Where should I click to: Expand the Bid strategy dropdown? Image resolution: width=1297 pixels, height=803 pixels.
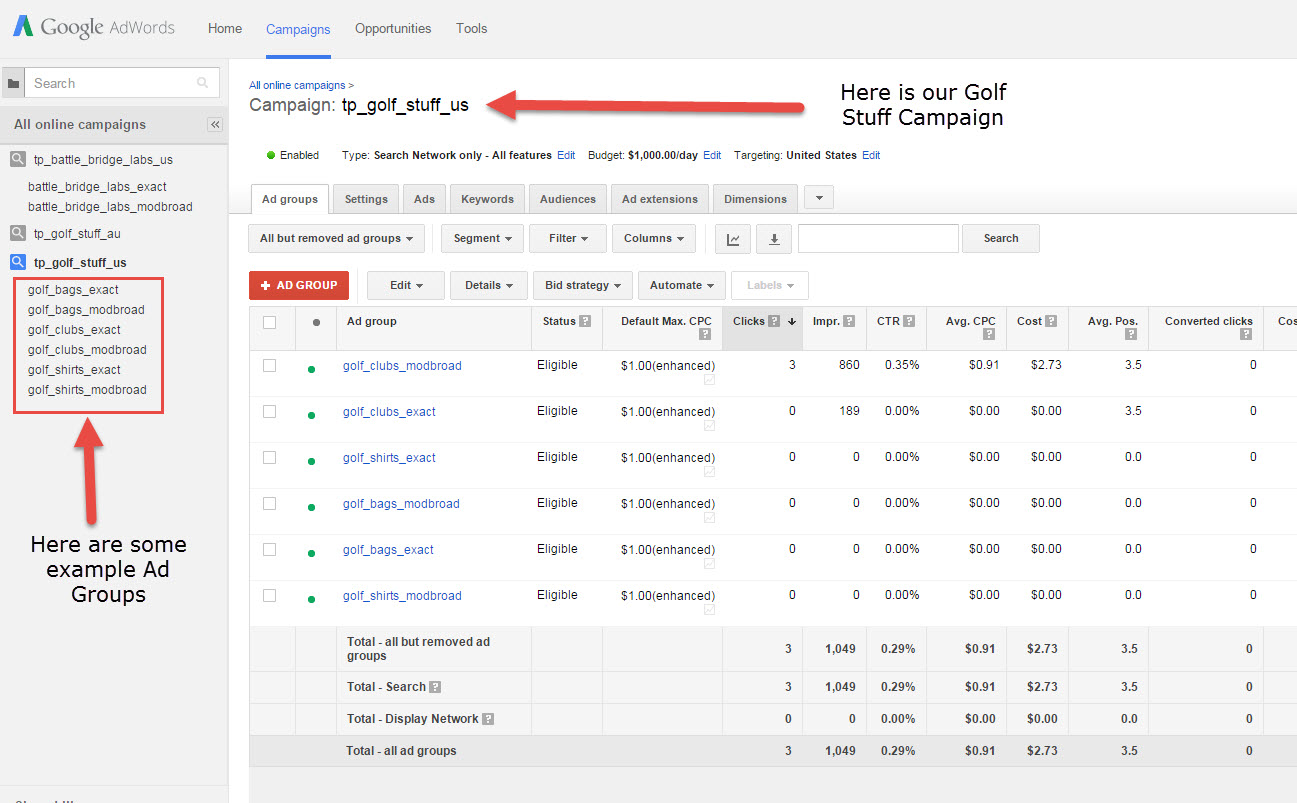coord(583,286)
